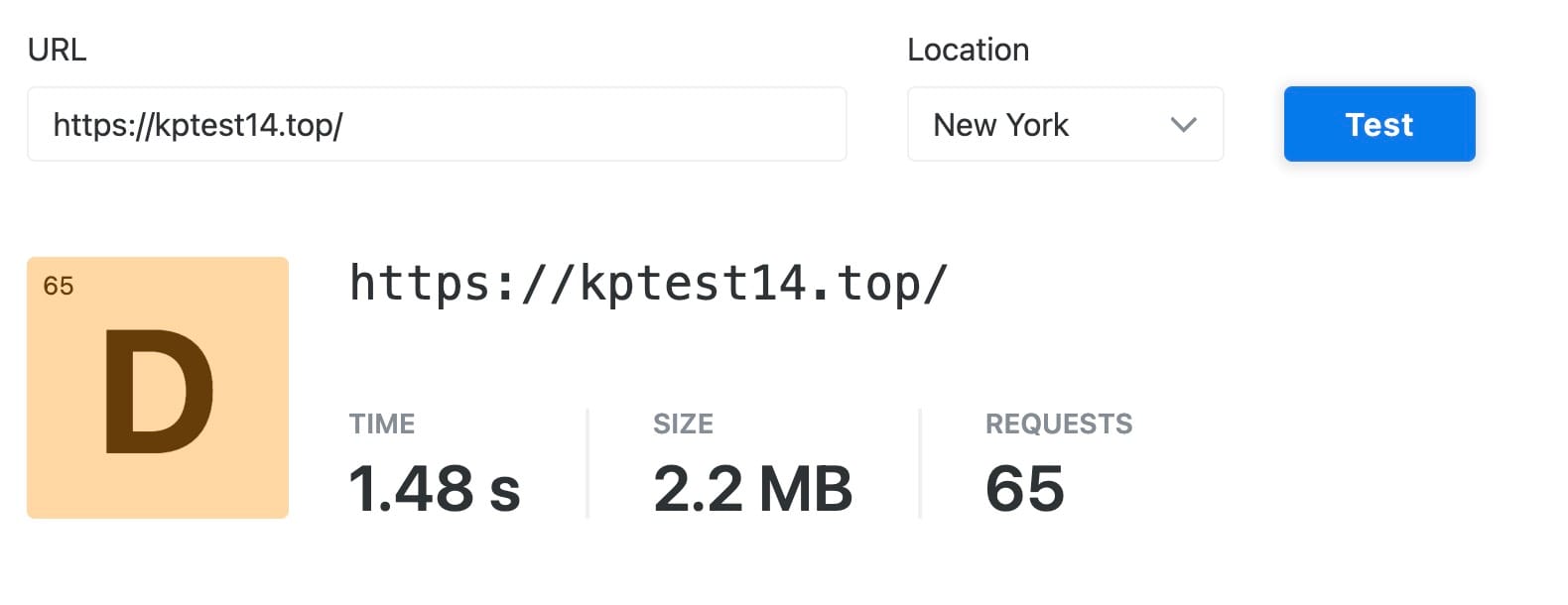This screenshot has width=1568, height=605.
Task: Select the 1.48 s load time value
Action: click(435, 489)
